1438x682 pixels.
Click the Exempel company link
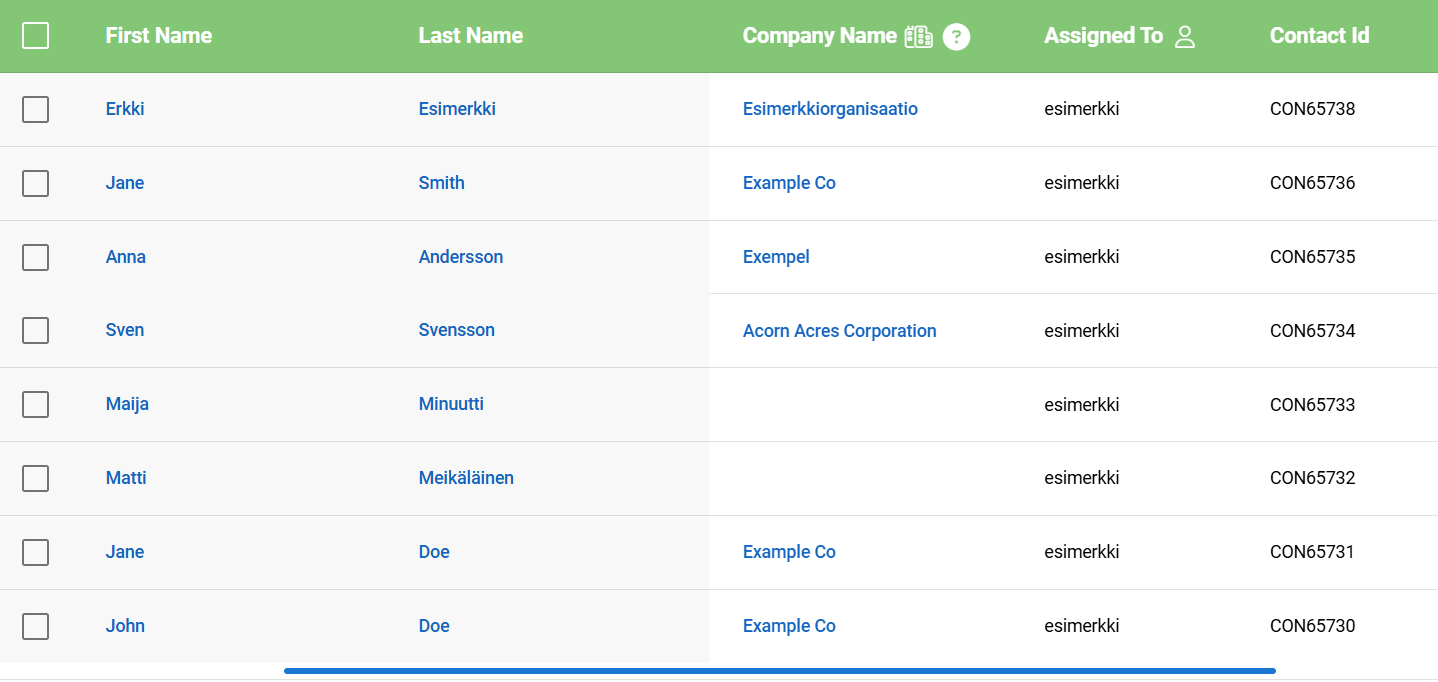tap(776, 257)
